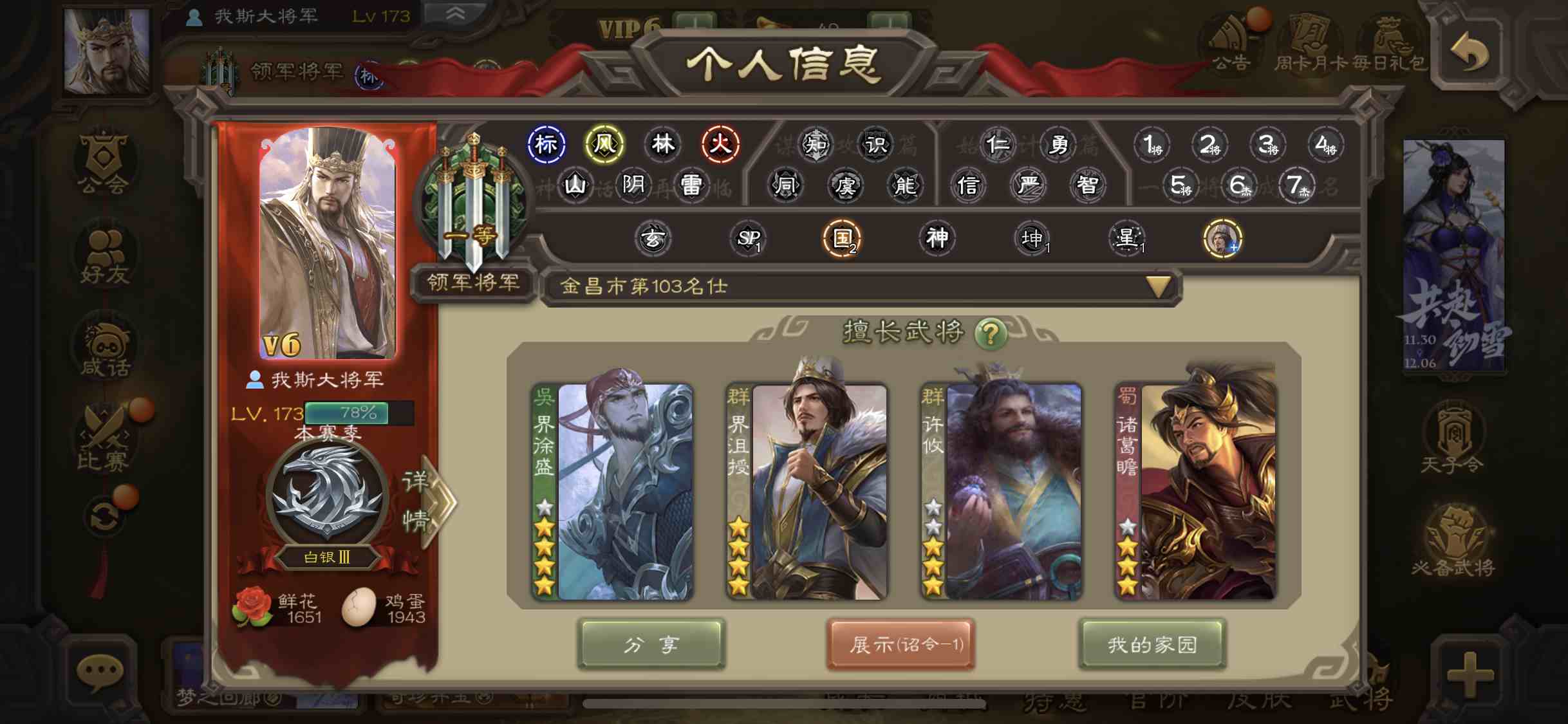This screenshot has width=1568, height=724.
Task: Expand the 金昌市第103名仕 title dropdown
Action: [x=1158, y=286]
